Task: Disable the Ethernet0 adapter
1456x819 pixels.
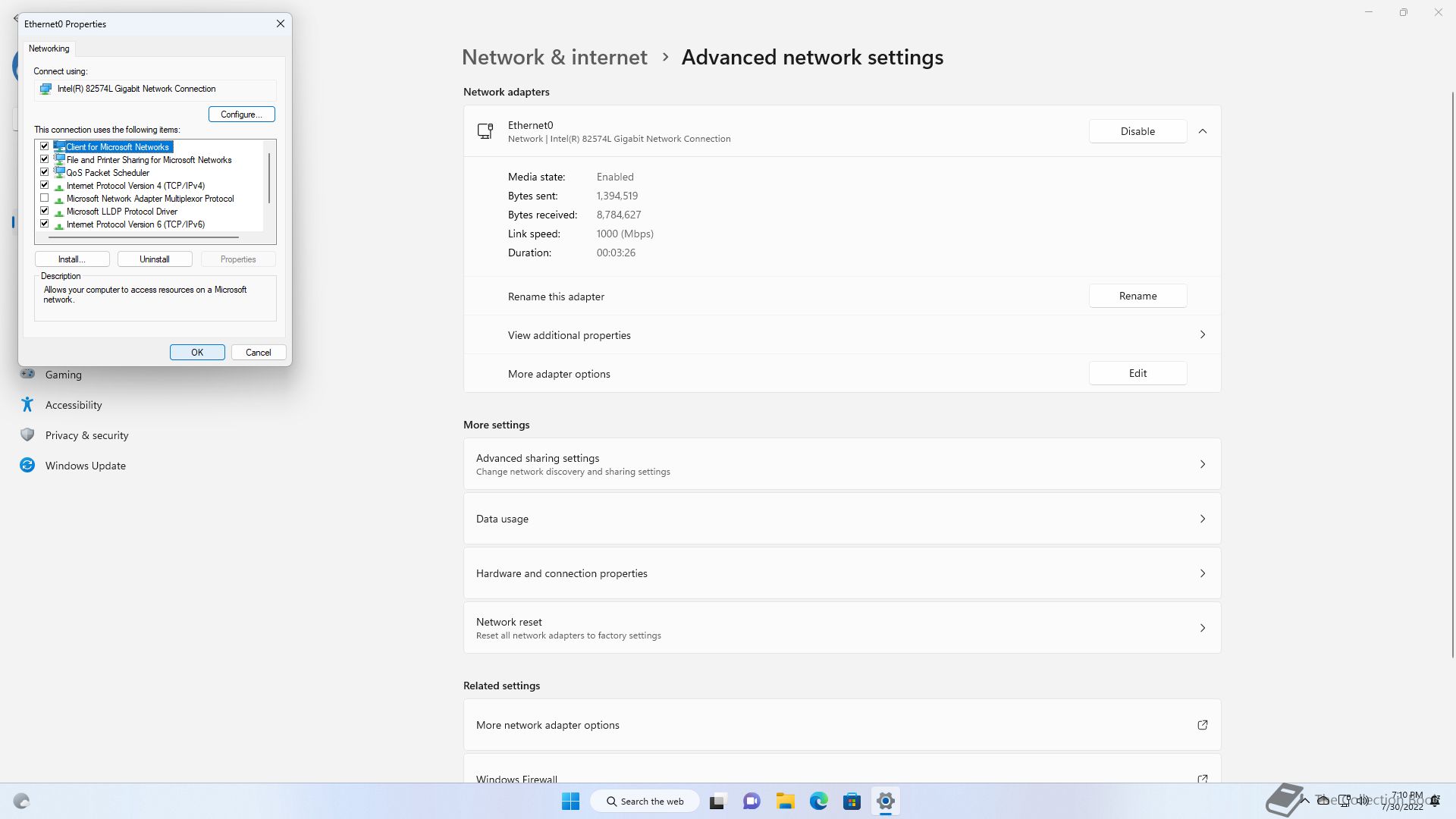Action: click(x=1137, y=131)
